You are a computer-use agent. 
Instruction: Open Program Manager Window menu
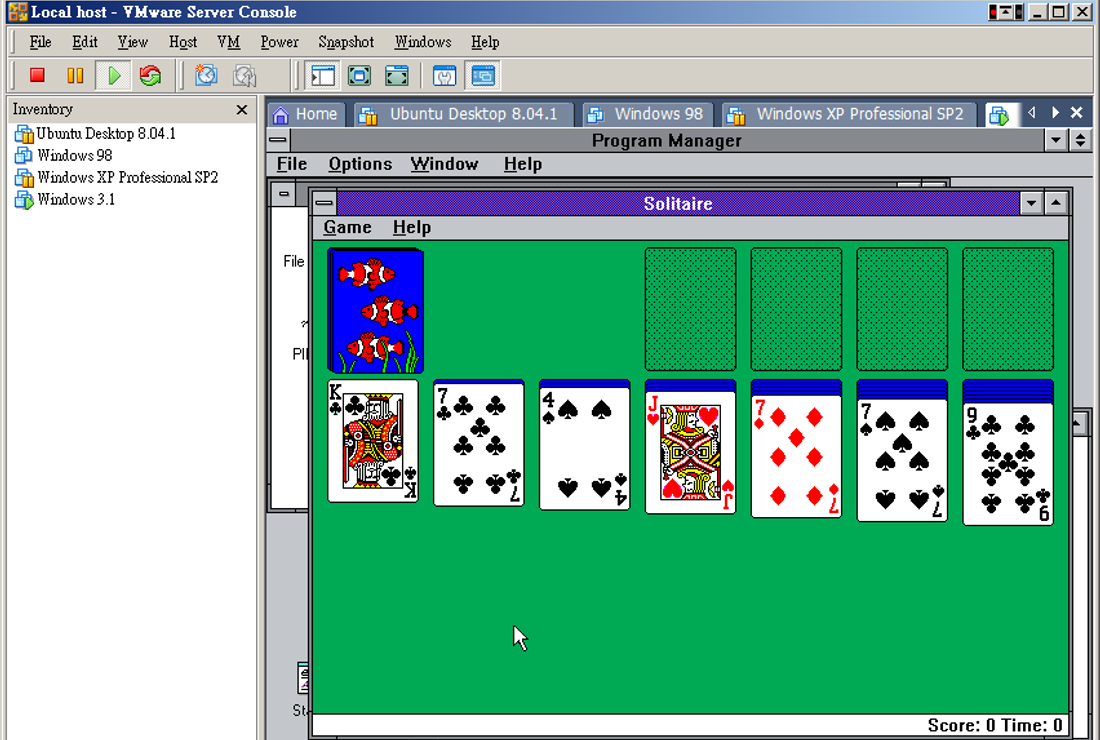pos(444,164)
